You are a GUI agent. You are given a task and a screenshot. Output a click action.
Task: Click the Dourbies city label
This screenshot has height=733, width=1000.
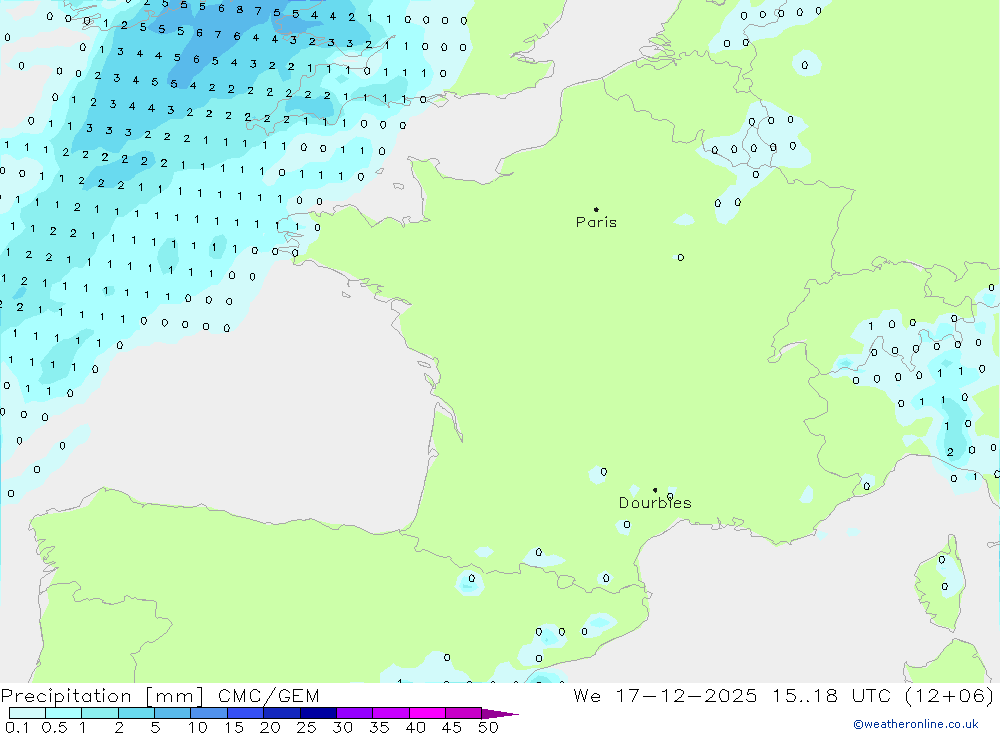coord(655,503)
